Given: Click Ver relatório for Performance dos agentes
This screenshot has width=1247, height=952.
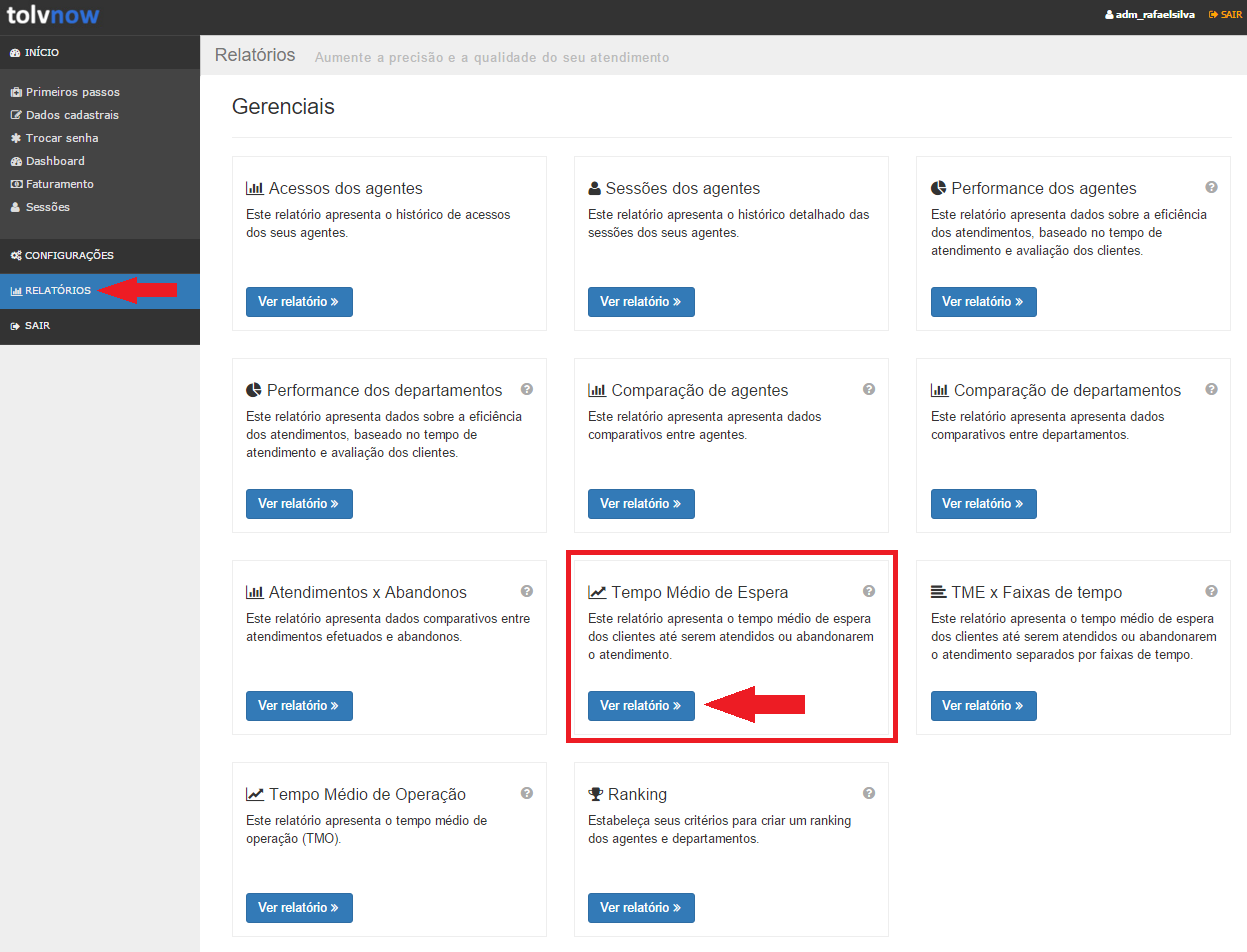Looking at the screenshot, I should click(983, 302).
